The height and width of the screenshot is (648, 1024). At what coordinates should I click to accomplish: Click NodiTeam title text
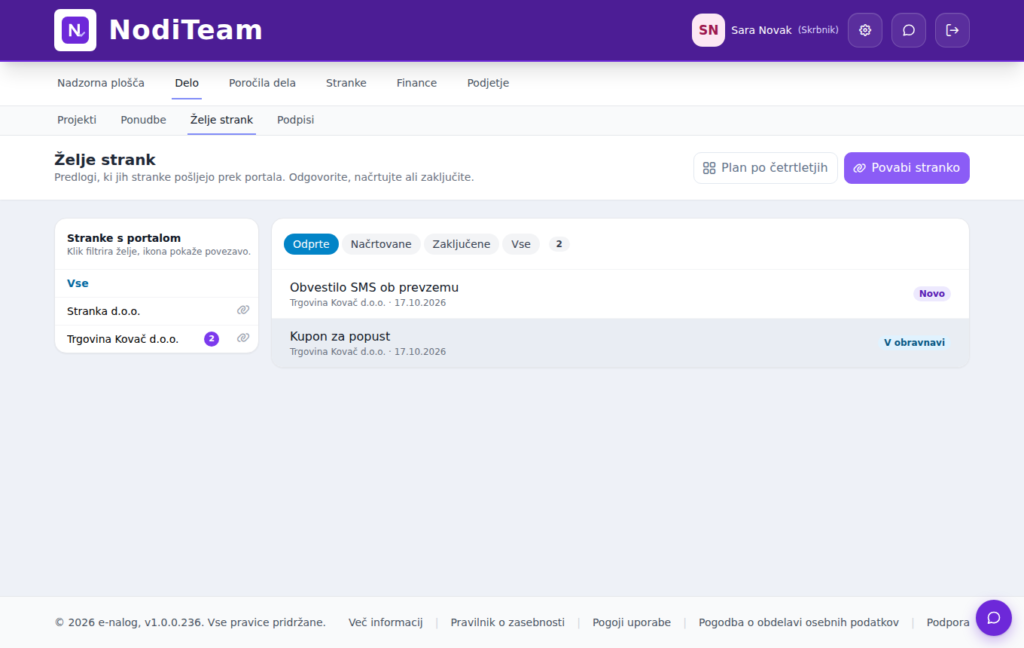pos(185,30)
